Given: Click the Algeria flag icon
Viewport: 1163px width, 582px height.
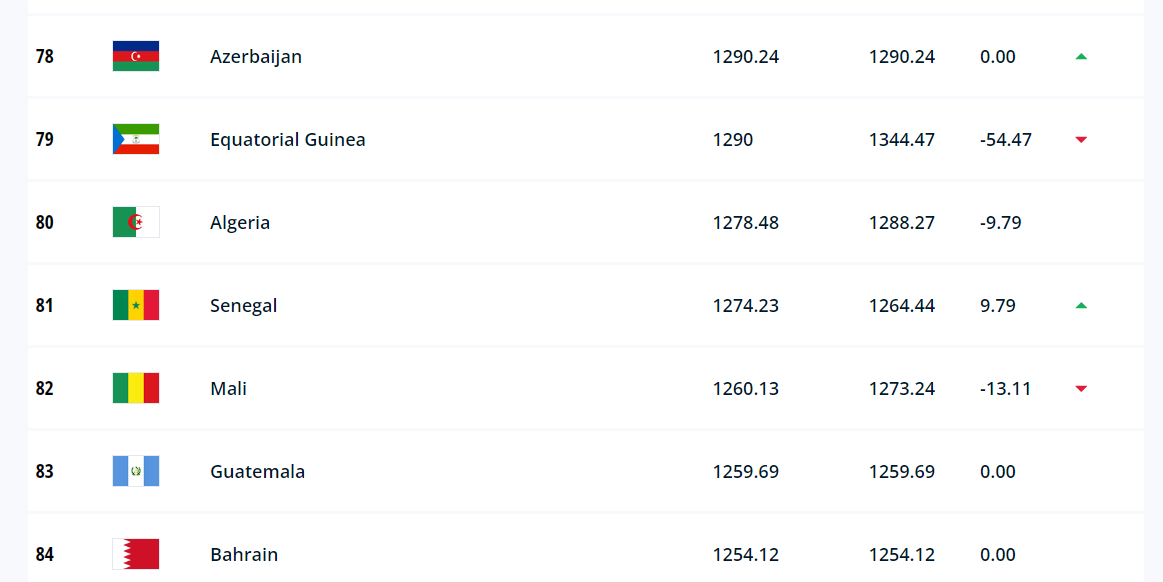Looking at the screenshot, I should click(x=136, y=222).
